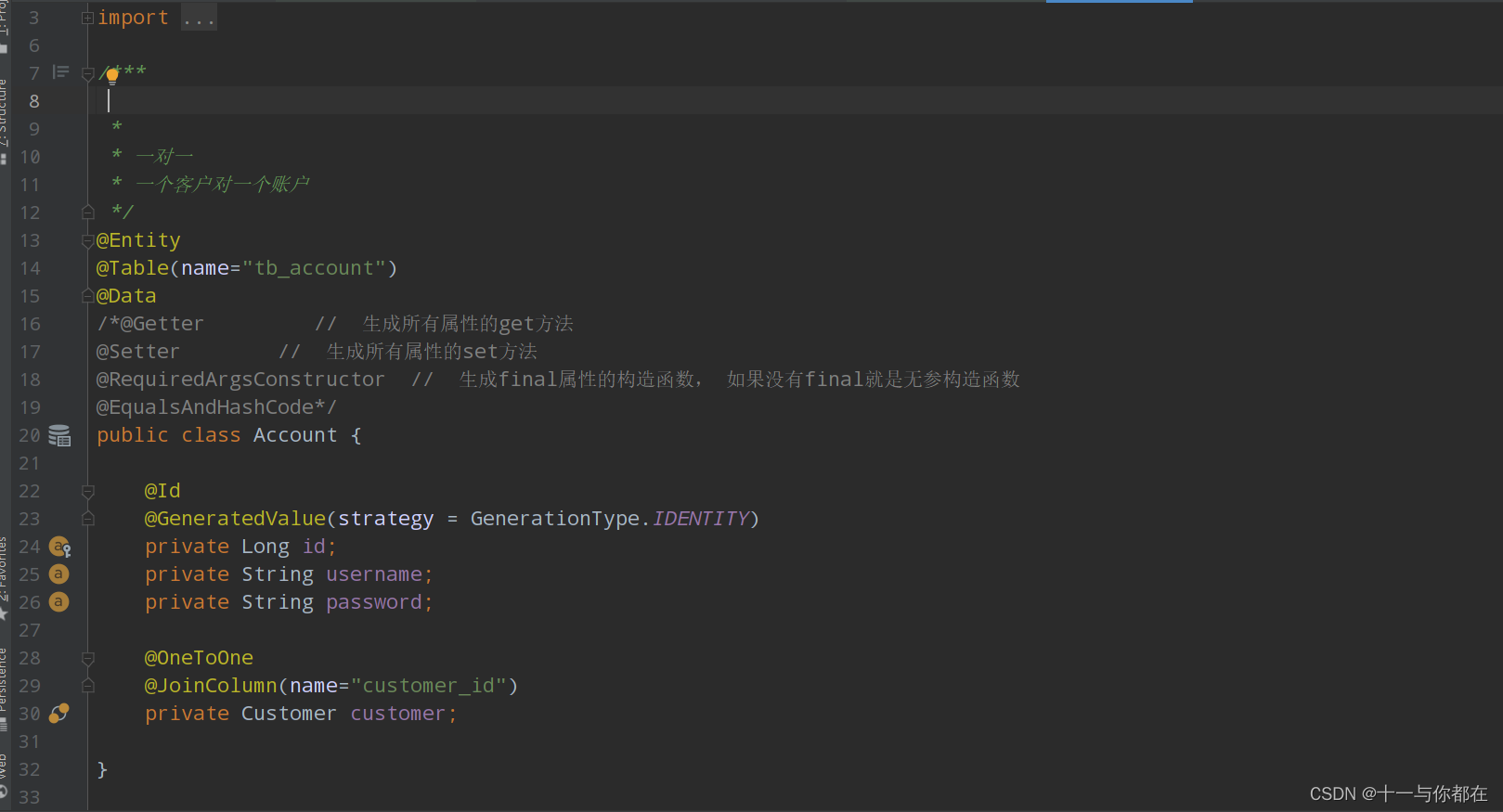Click the public keyword on line 20

click(133, 435)
